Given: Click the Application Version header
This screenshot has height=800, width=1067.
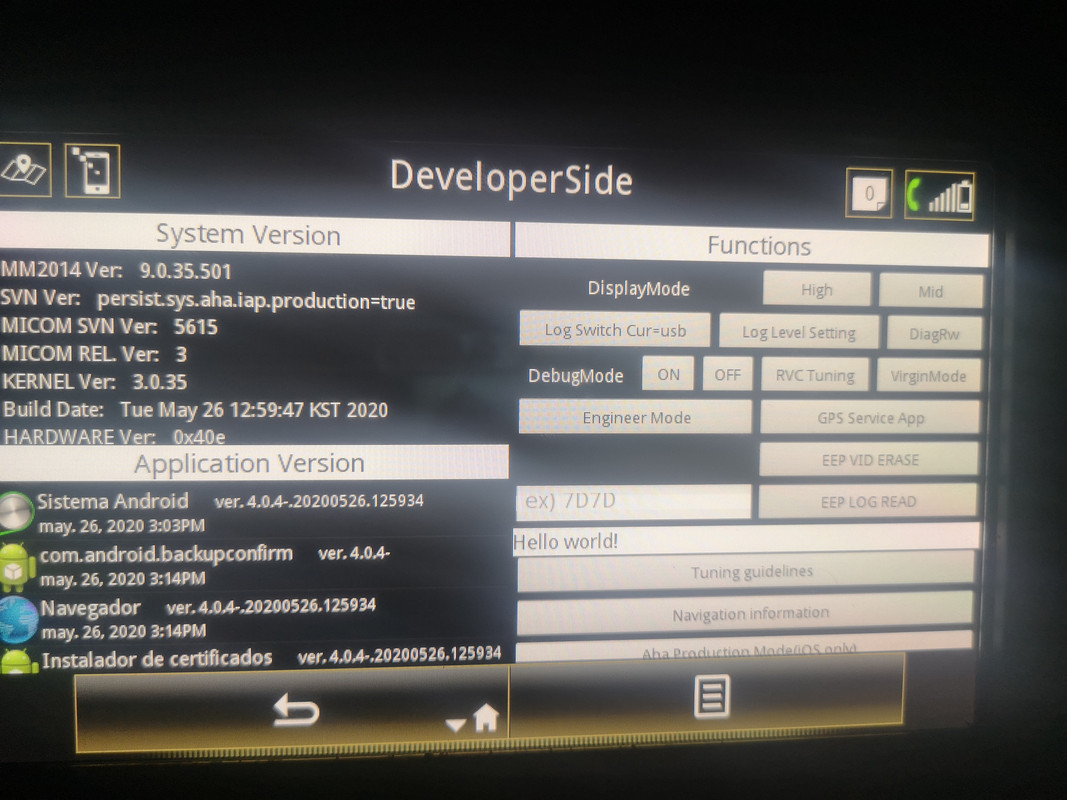Looking at the screenshot, I should coord(253,463).
